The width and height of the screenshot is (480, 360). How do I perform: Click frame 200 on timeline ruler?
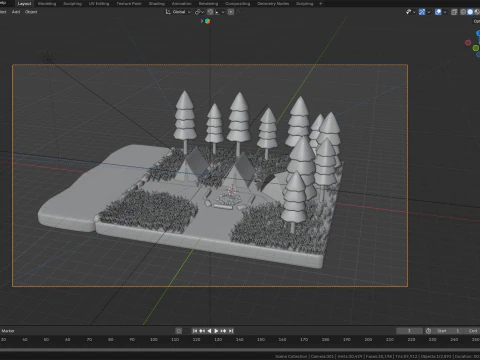pyautogui.click(x=368, y=339)
